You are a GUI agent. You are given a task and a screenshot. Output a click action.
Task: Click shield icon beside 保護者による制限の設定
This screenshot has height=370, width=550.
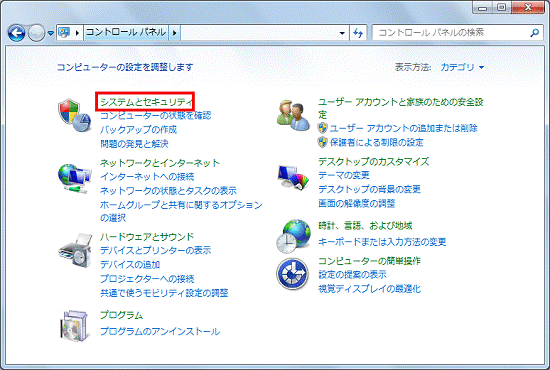tap(322, 142)
